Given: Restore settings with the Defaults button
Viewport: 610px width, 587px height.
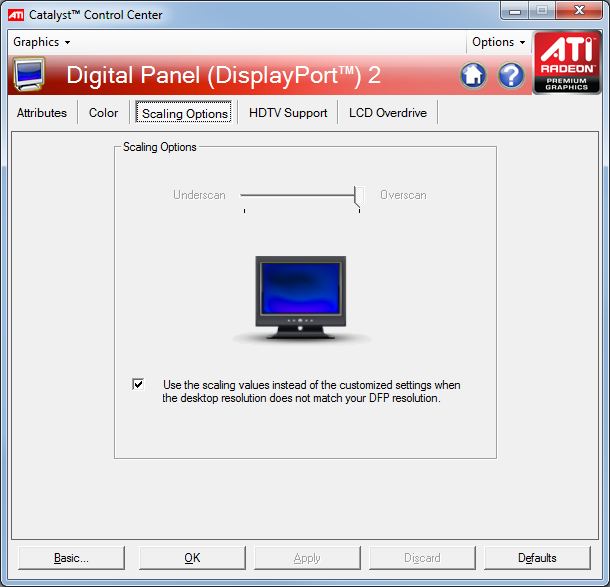Looking at the screenshot, I should pyautogui.click(x=537, y=558).
